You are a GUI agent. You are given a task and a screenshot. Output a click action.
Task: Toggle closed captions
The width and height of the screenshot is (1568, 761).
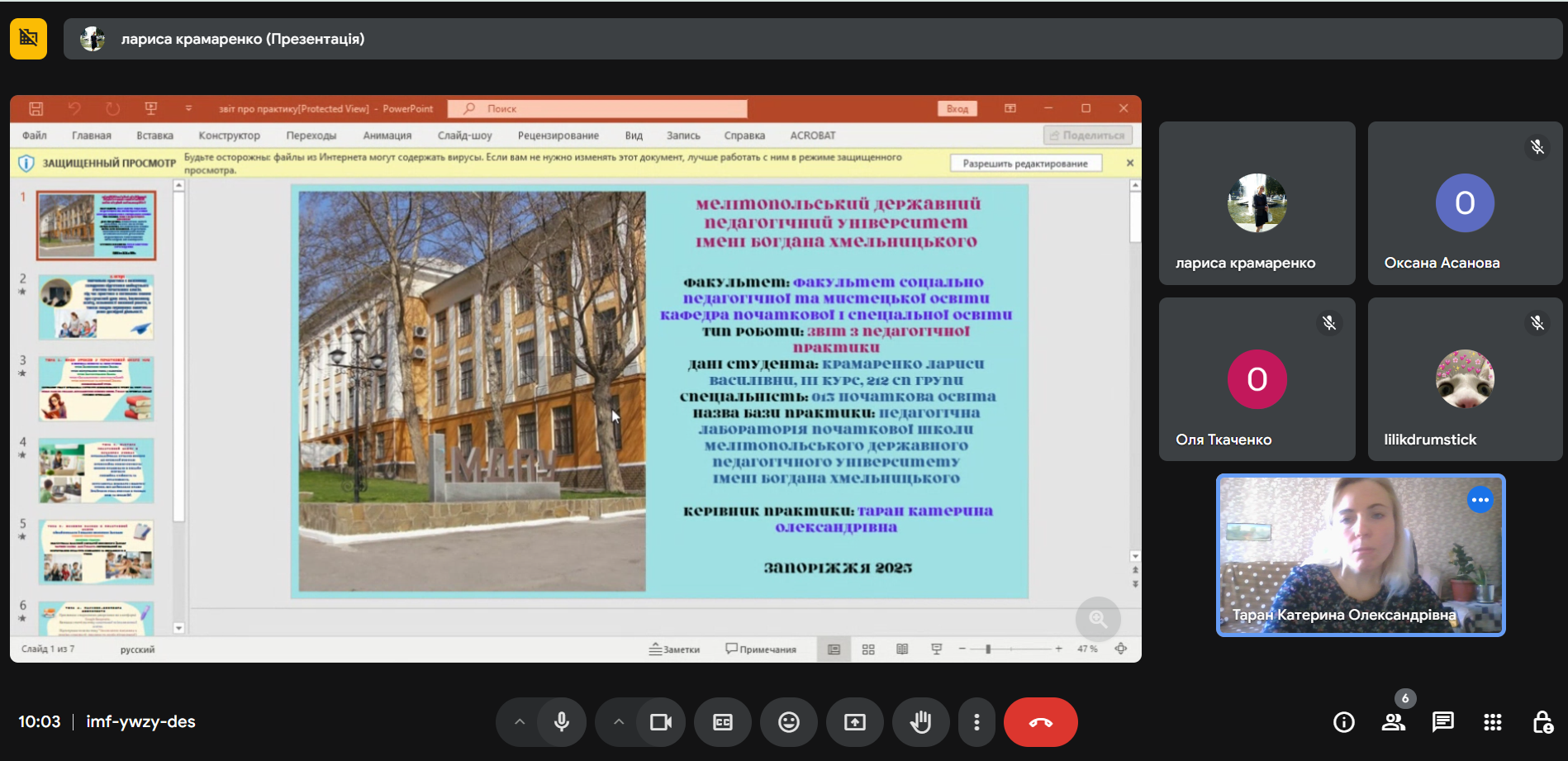(x=723, y=722)
